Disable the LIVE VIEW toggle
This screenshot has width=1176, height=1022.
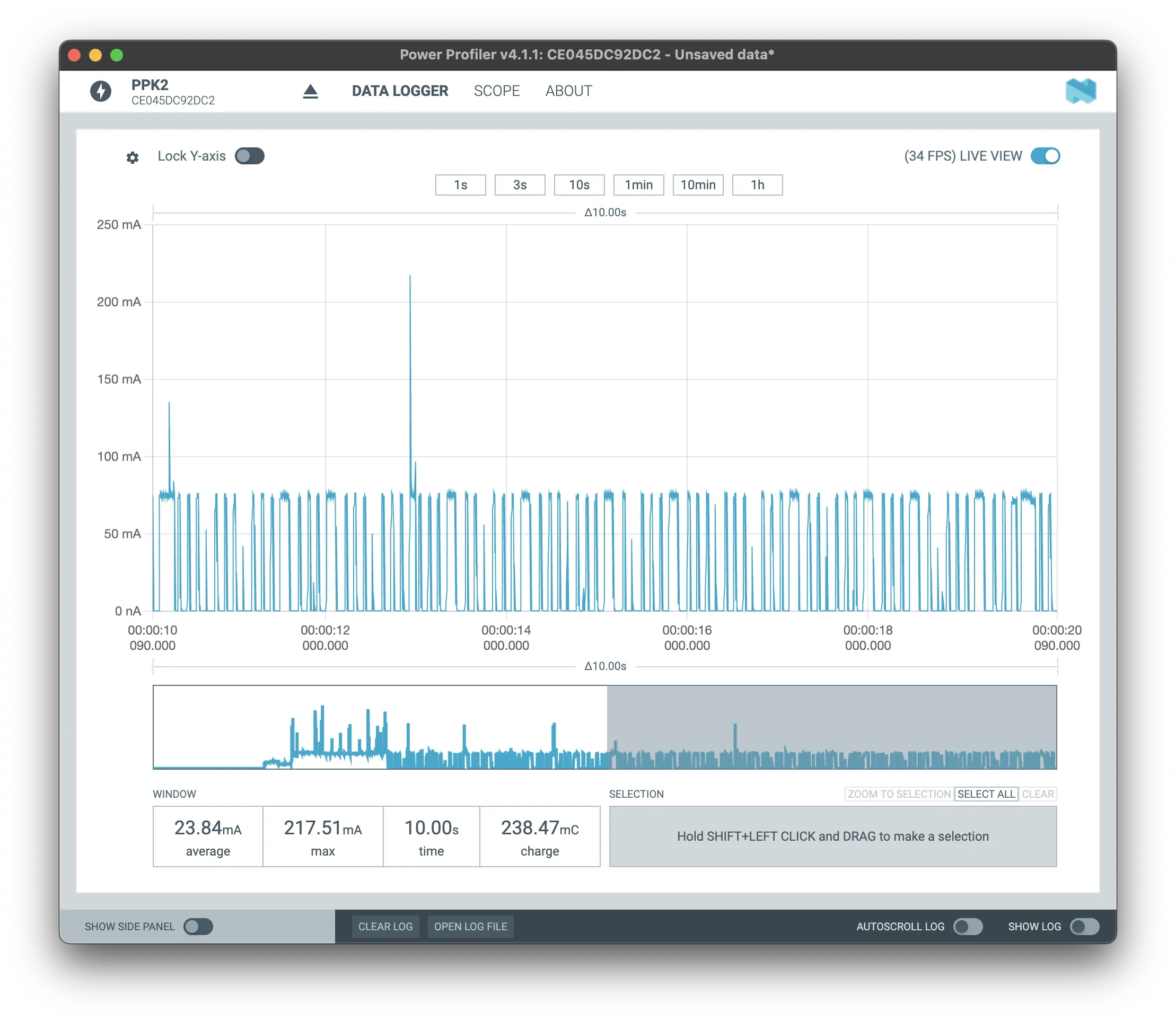pos(1045,156)
